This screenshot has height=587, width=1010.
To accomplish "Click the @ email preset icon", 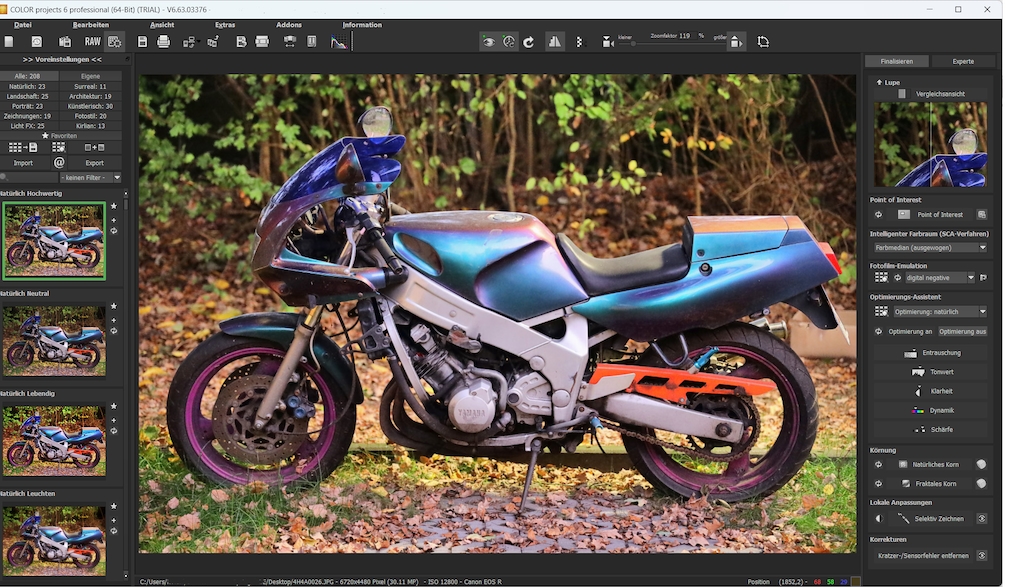I will 60,161.
